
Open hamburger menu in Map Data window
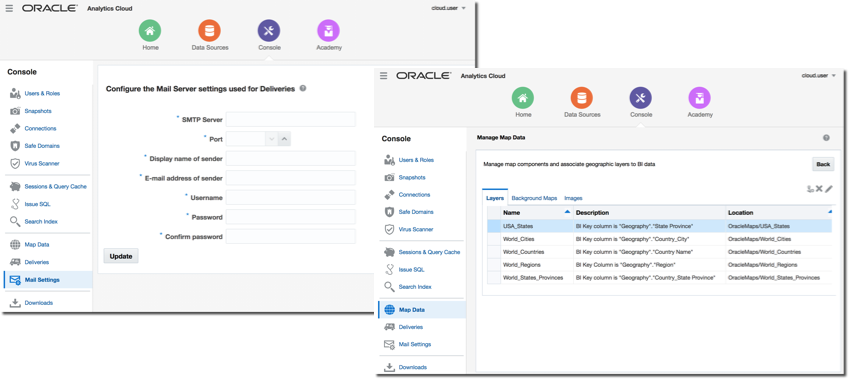pyautogui.click(x=384, y=76)
